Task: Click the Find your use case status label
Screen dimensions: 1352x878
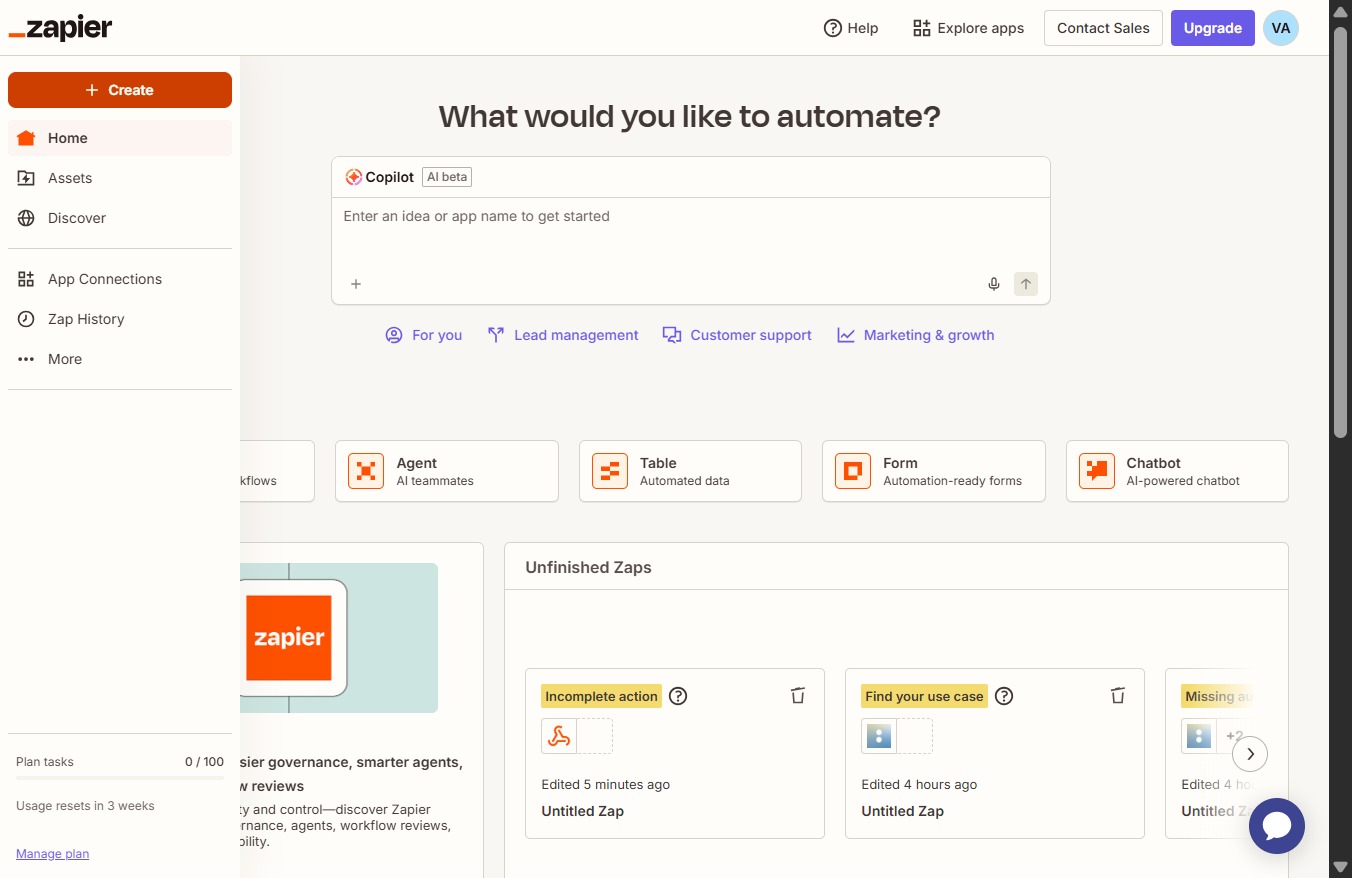Action: point(924,696)
